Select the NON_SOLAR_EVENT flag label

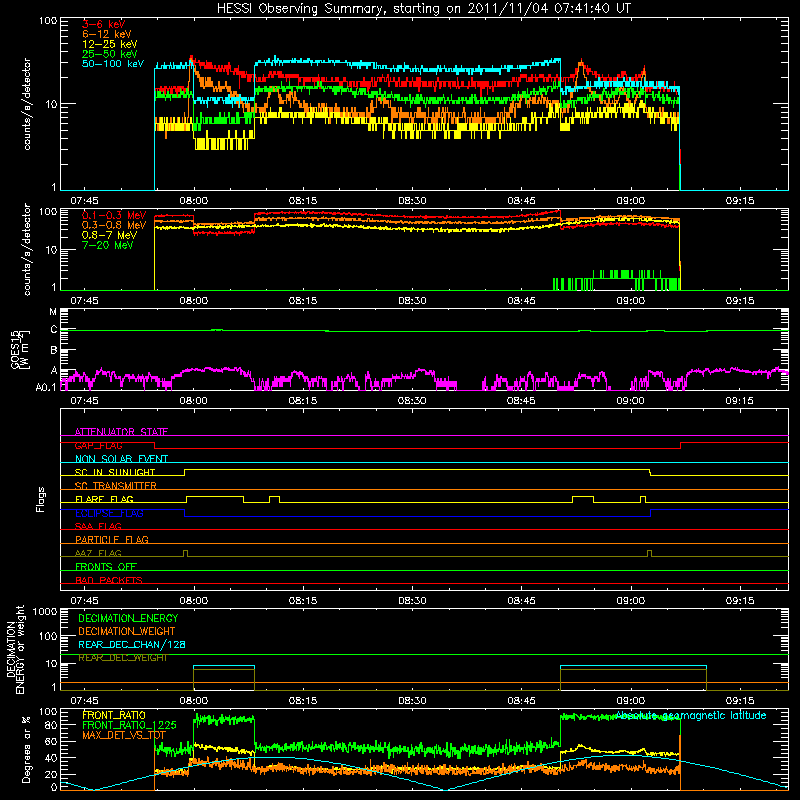coord(121,459)
